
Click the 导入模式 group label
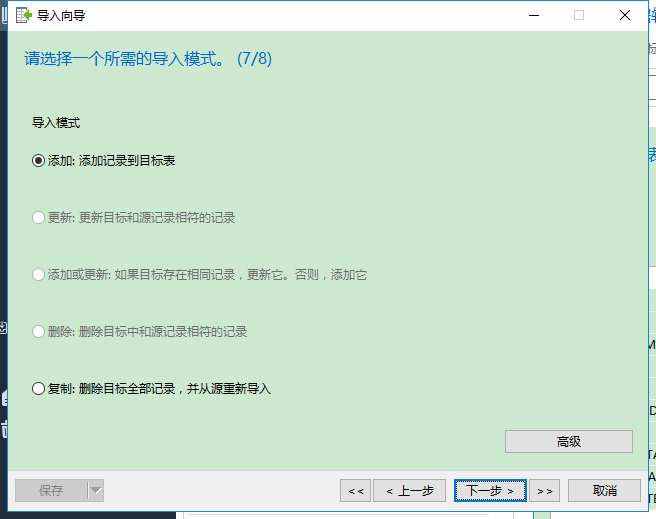pos(56,123)
